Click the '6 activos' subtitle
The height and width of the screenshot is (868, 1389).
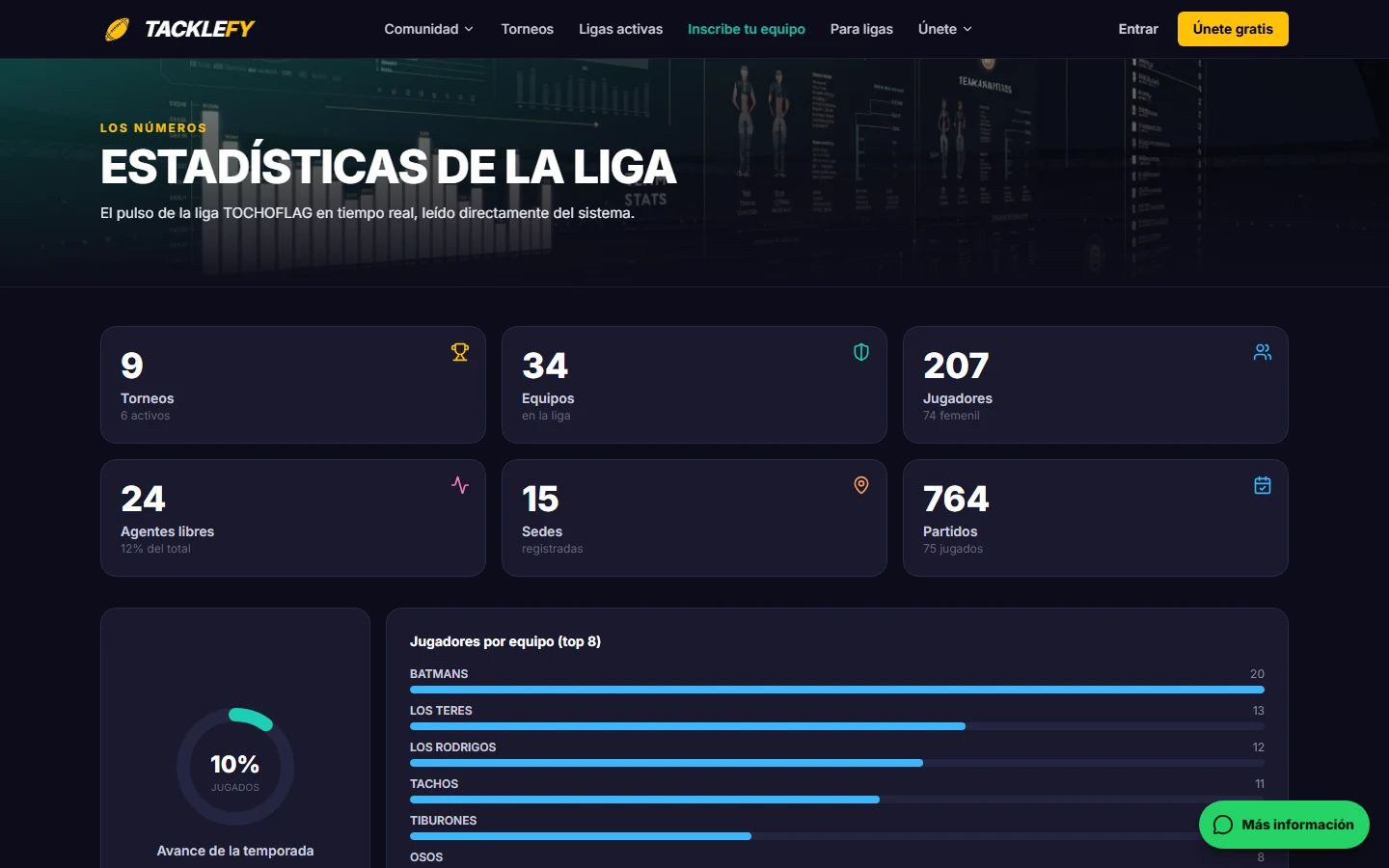coord(145,416)
